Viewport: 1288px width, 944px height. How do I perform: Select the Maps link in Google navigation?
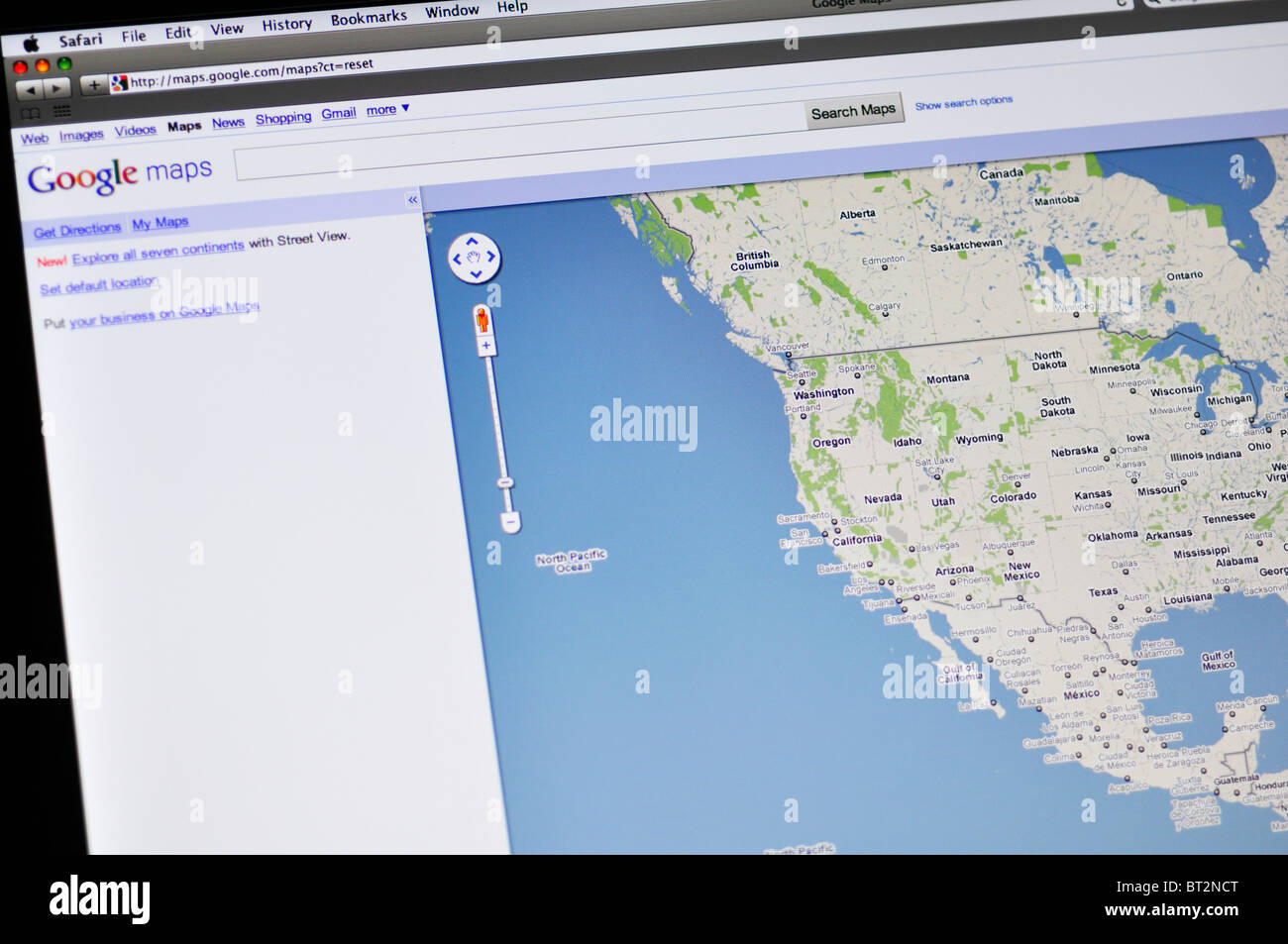184,127
